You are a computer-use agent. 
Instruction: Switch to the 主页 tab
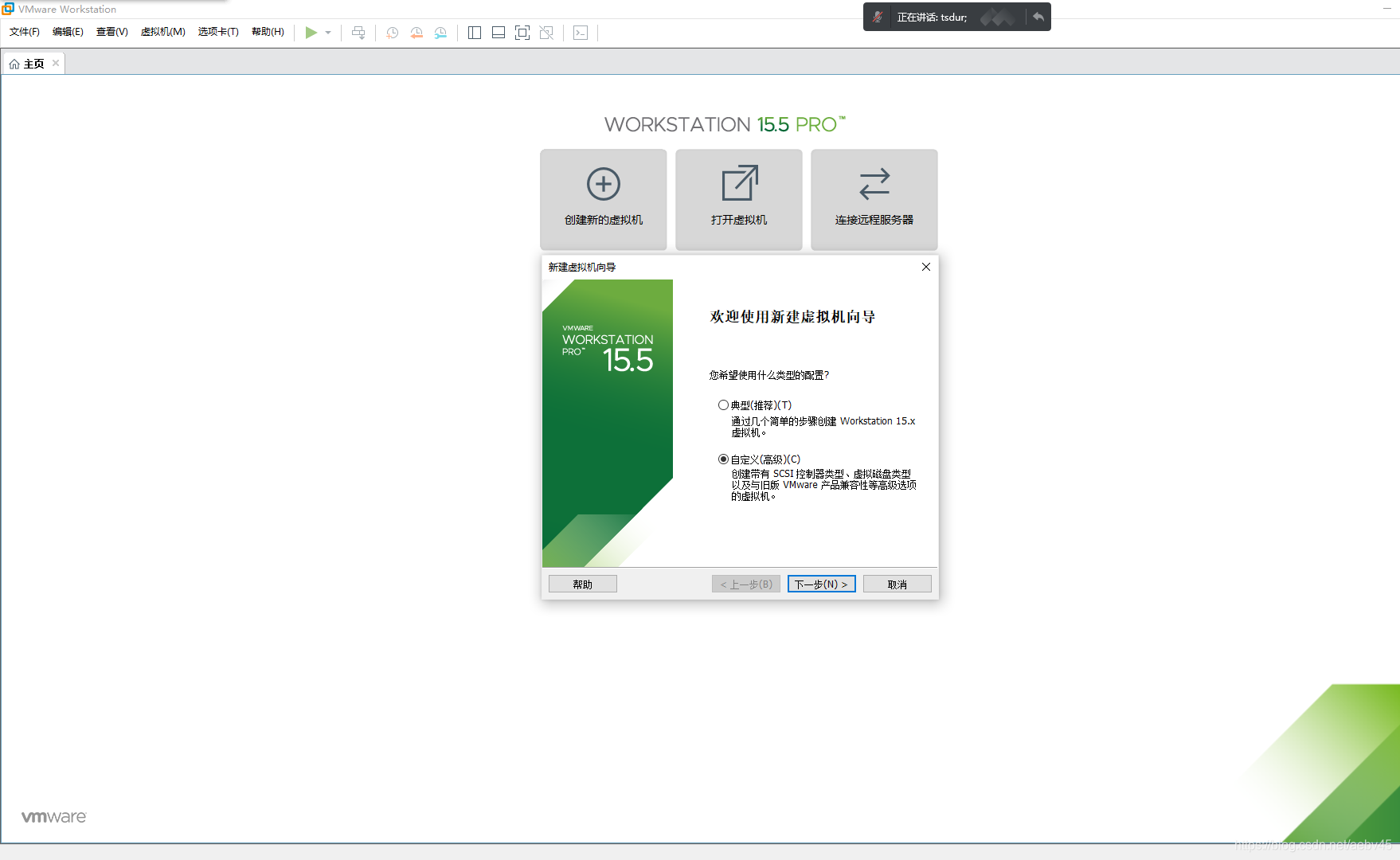coord(33,64)
